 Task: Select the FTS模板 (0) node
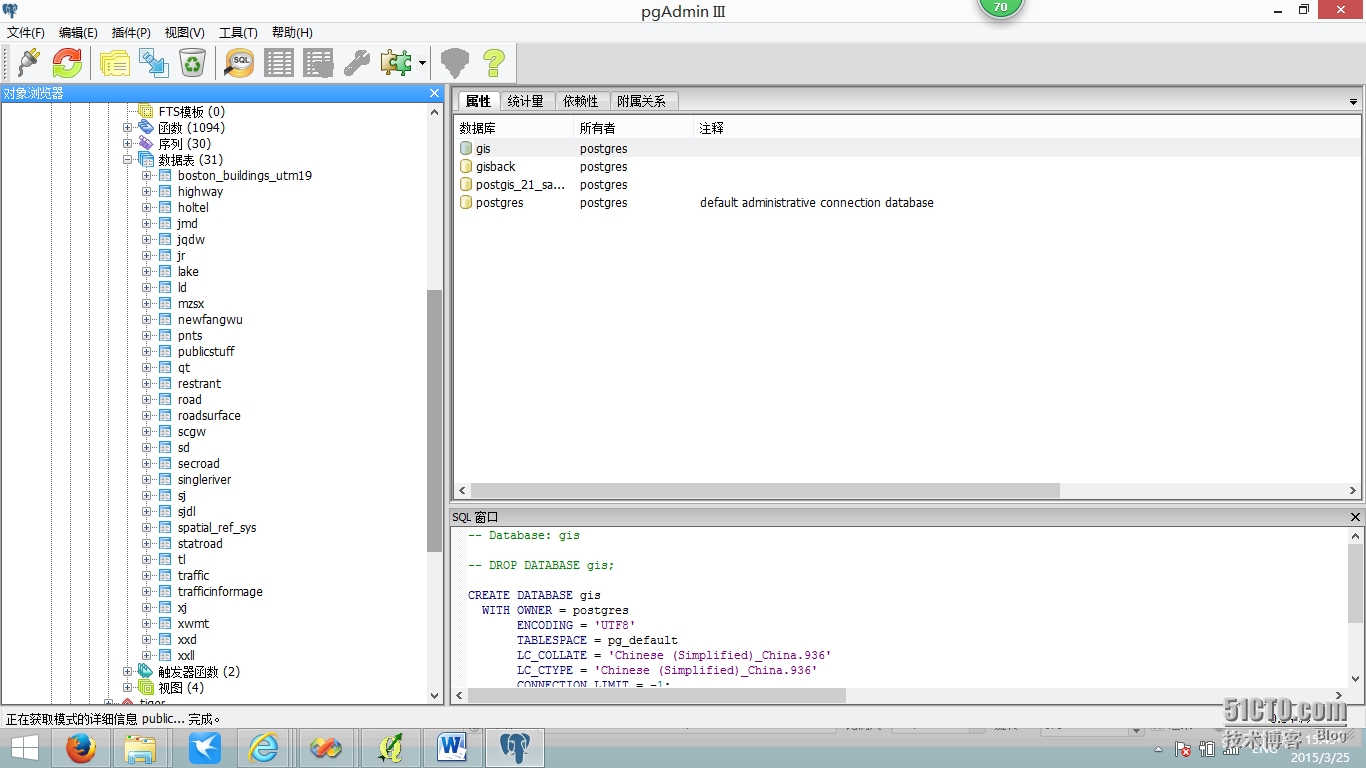point(191,112)
